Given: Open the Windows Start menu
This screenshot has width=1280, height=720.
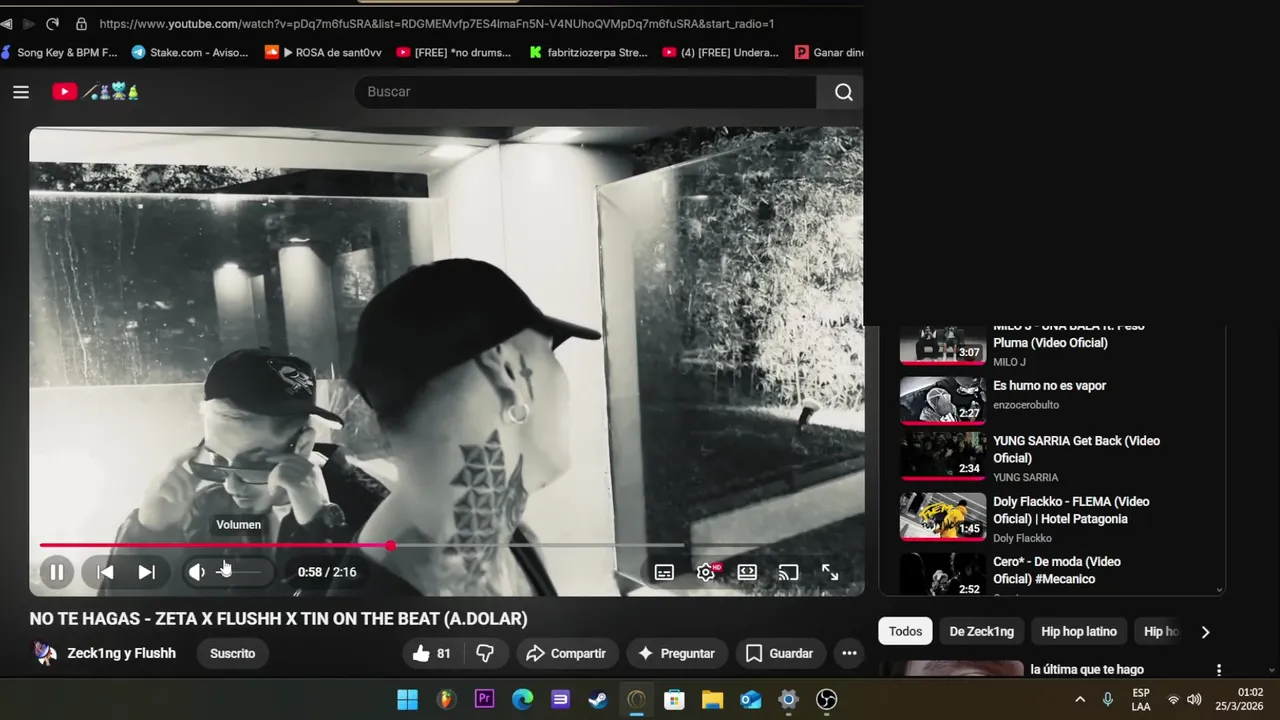Looking at the screenshot, I should coord(407,699).
